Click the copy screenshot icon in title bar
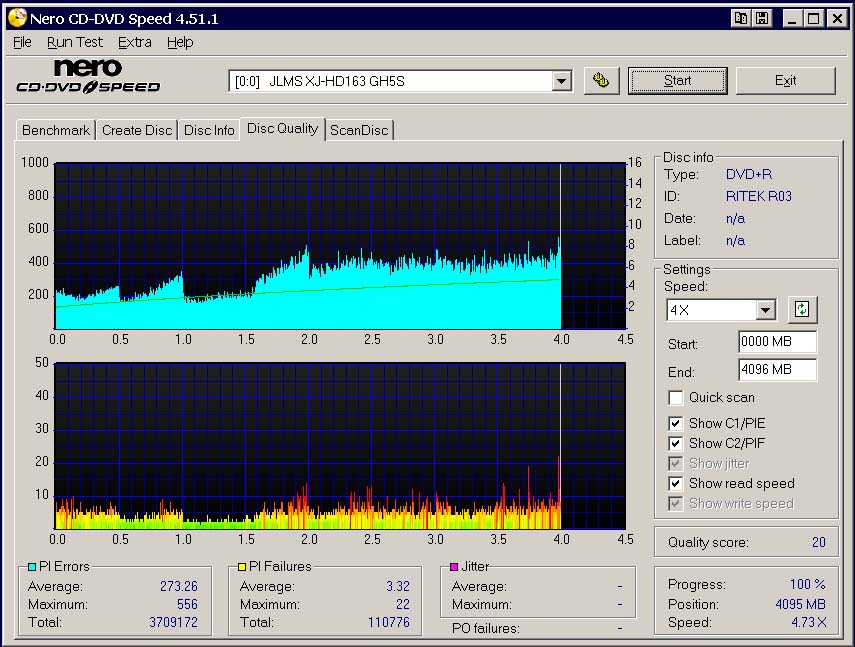Screen dimensions: 855x647 740,19
